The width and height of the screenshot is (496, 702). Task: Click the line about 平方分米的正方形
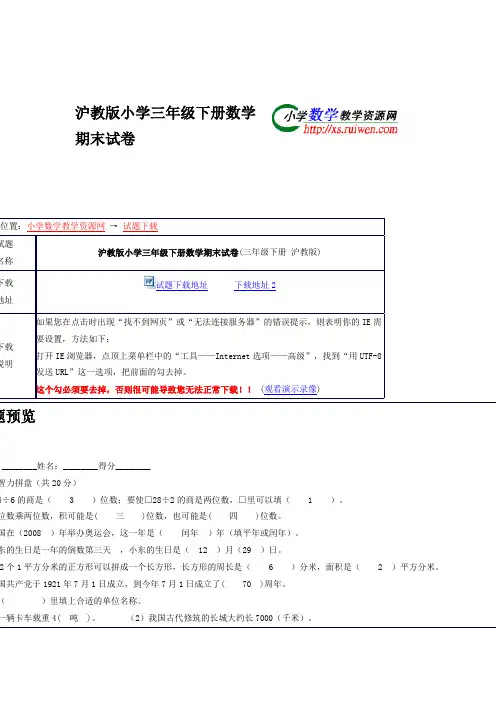point(220,567)
